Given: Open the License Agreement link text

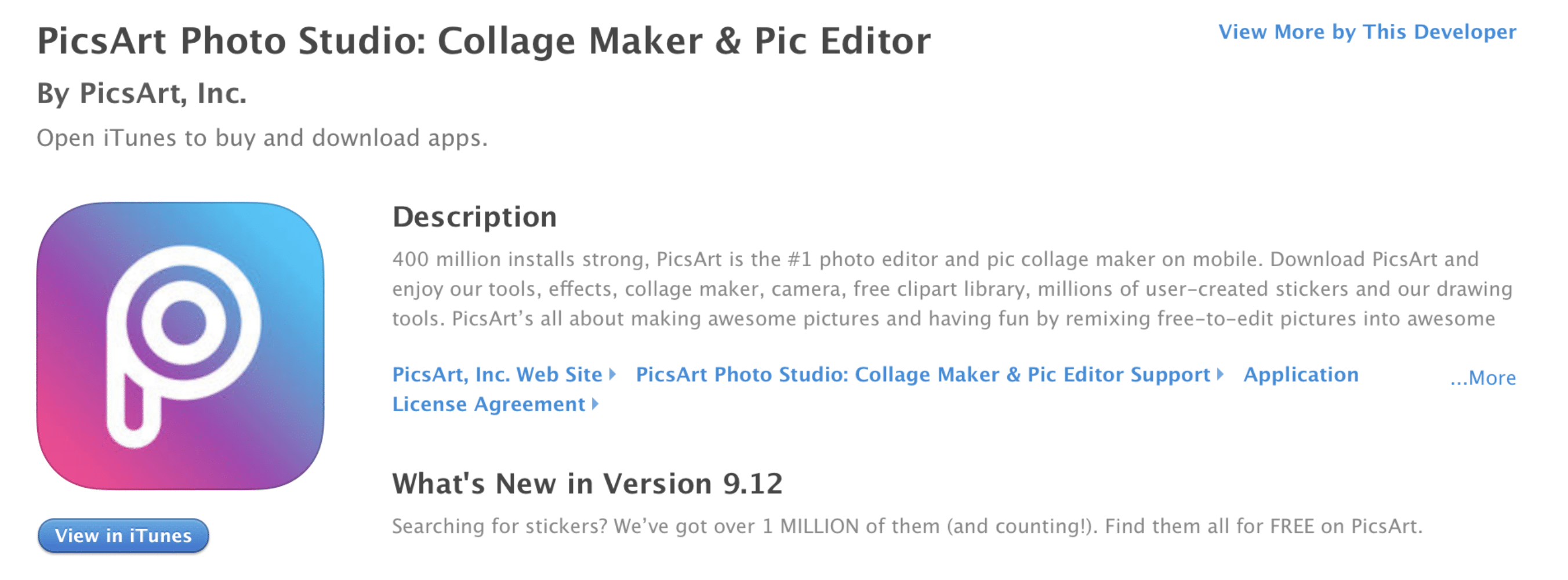Looking at the screenshot, I should [x=488, y=404].
